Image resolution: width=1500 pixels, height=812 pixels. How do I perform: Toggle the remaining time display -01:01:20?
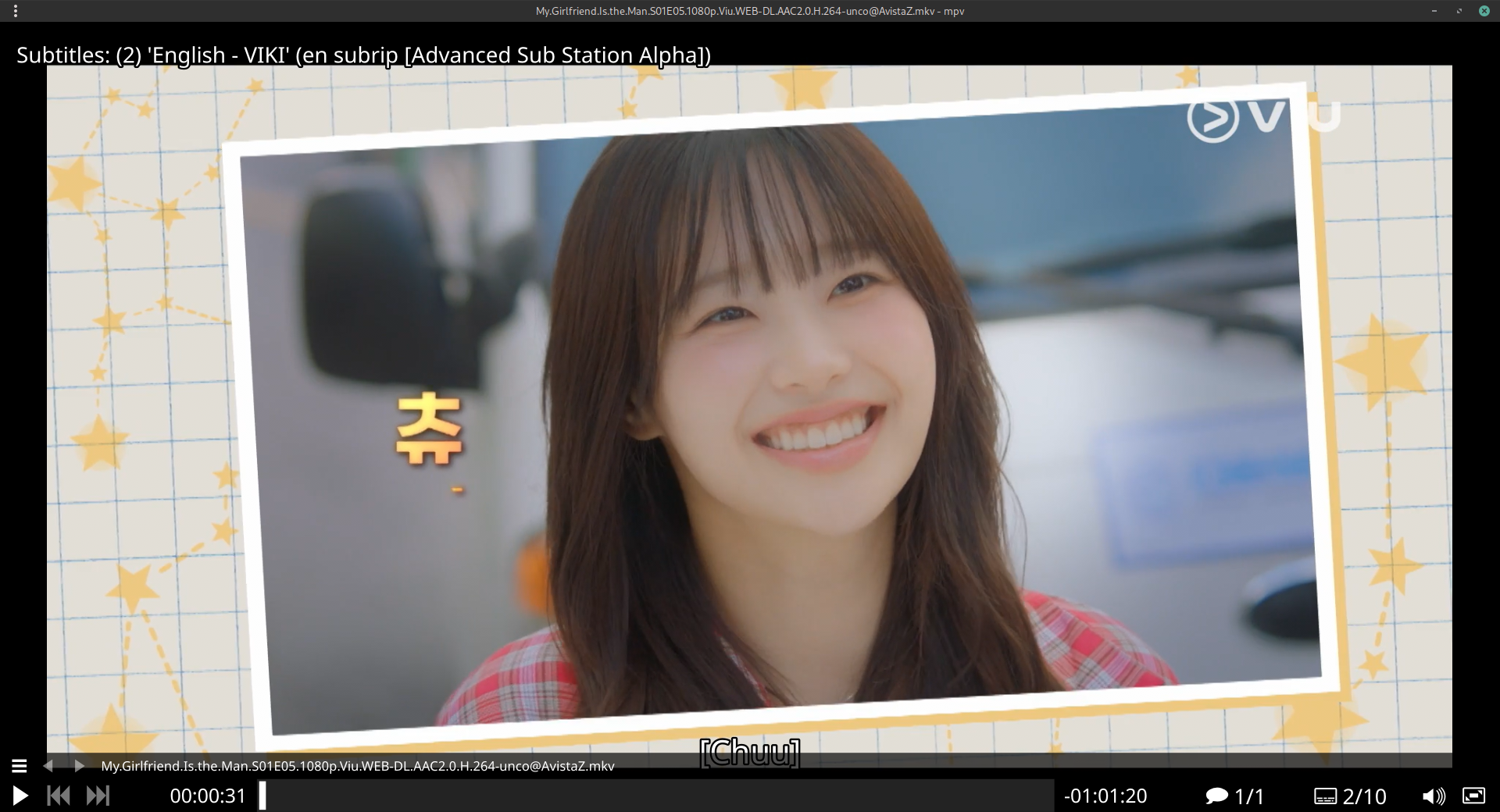[1105, 796]
